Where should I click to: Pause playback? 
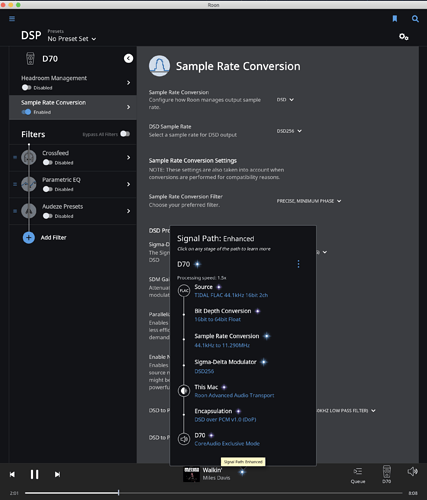[x=34, y=474]
